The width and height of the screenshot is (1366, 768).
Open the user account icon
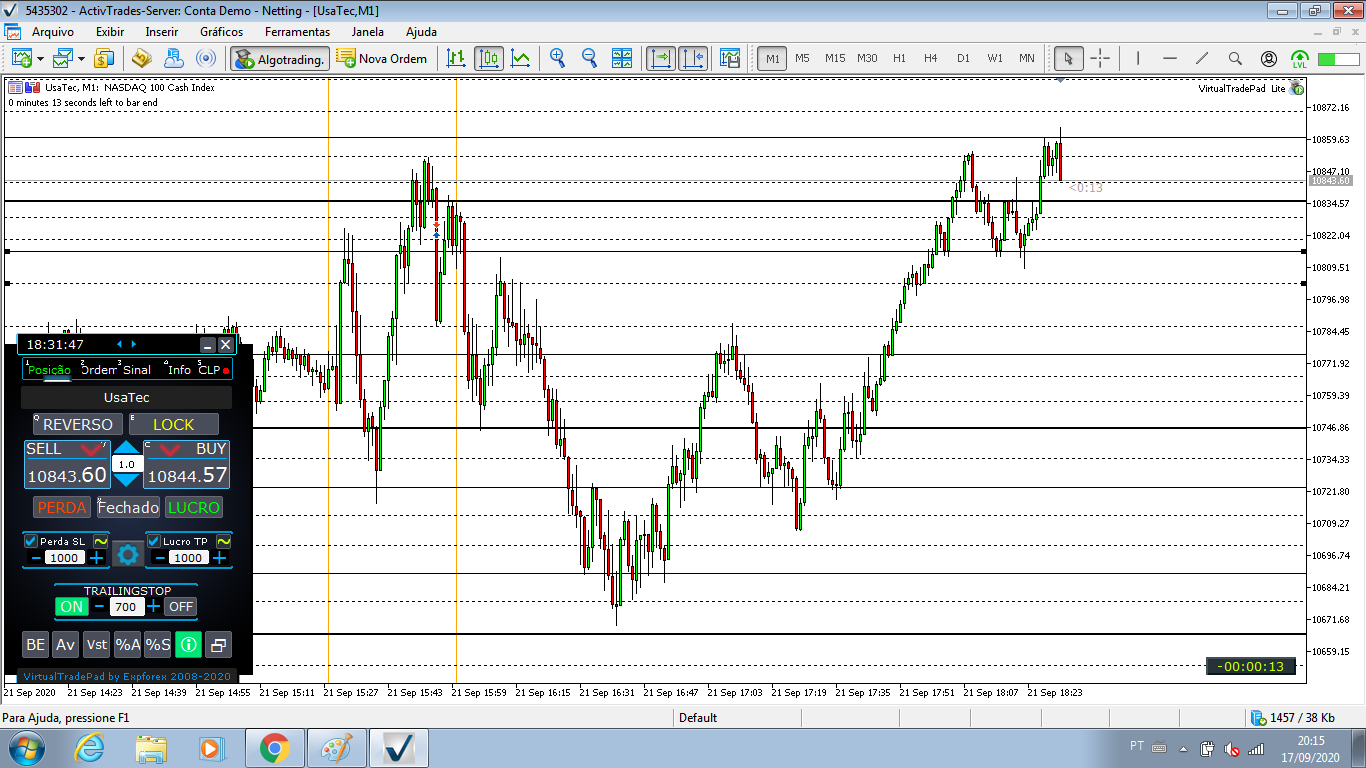[1269, 58]
